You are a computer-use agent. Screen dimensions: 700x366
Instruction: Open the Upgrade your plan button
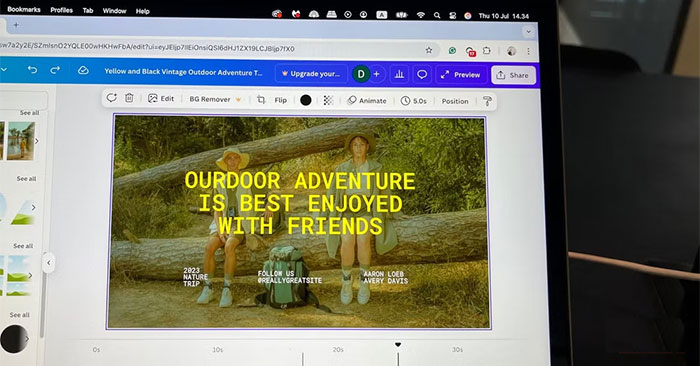pos(311,74)
